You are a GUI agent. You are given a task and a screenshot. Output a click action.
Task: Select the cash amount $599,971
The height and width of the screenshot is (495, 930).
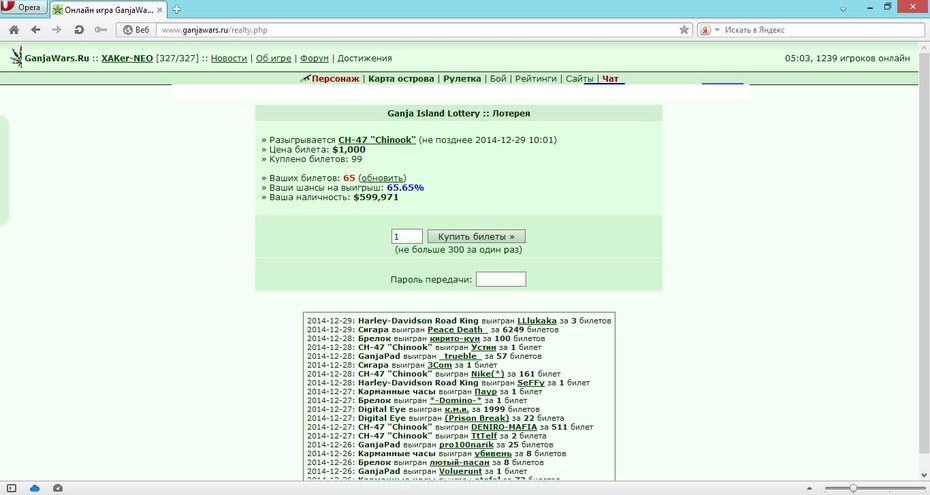(x=376, y=197)
